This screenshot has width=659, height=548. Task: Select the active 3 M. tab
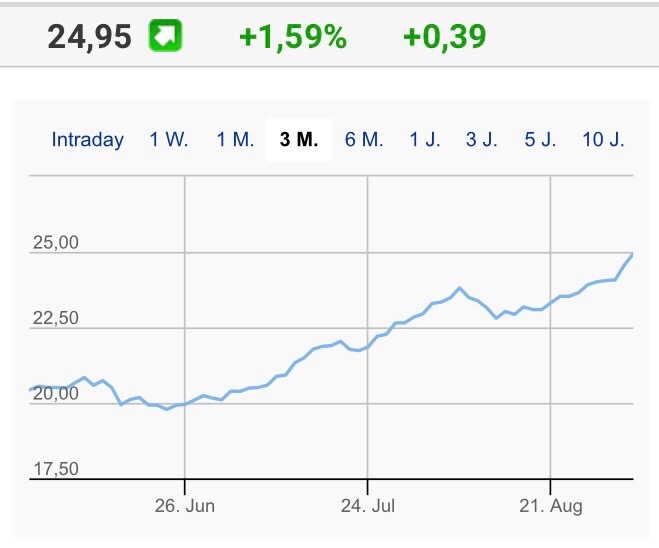tap(299, 139)
